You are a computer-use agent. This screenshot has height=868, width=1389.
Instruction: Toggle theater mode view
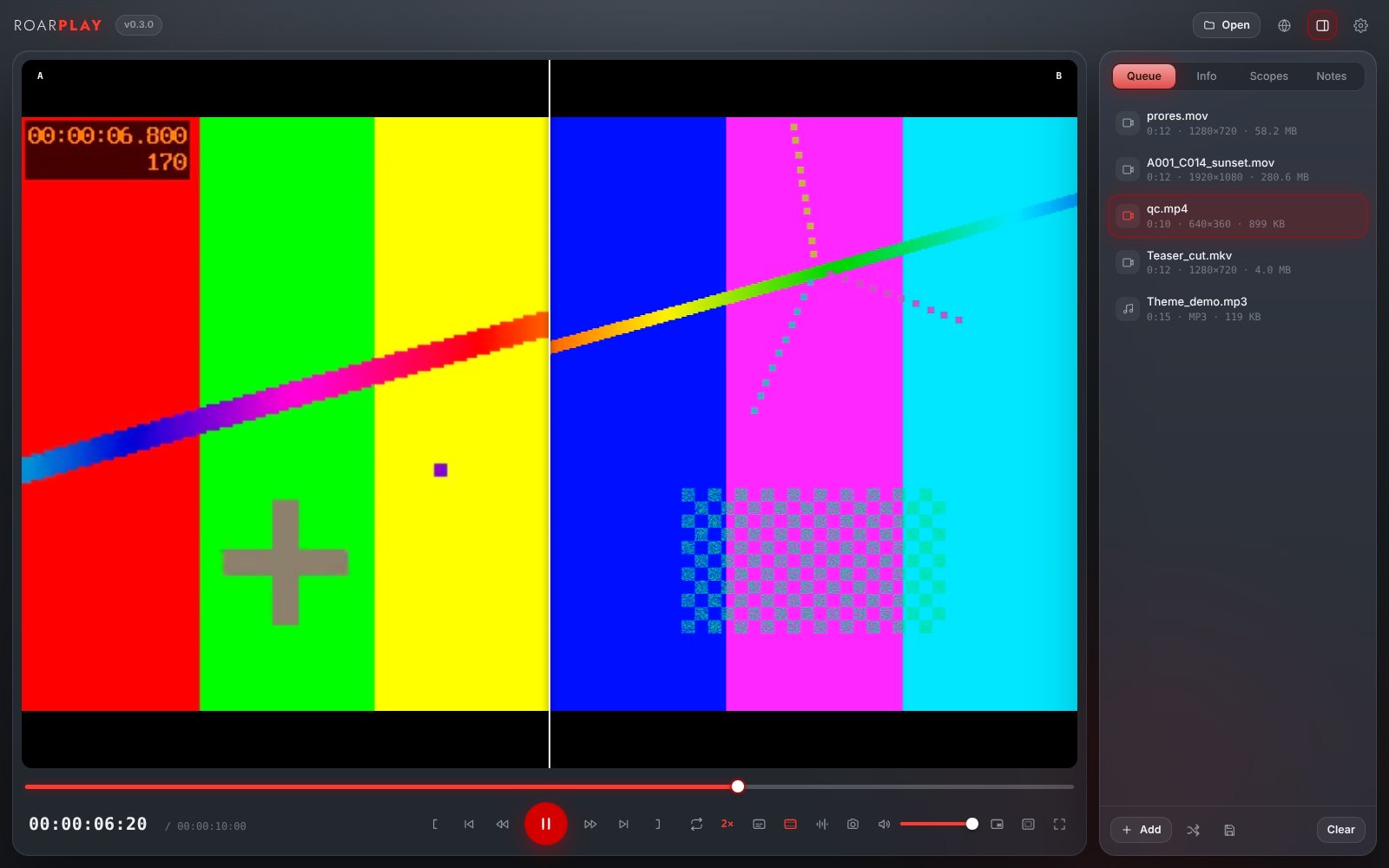(1028, 824)
